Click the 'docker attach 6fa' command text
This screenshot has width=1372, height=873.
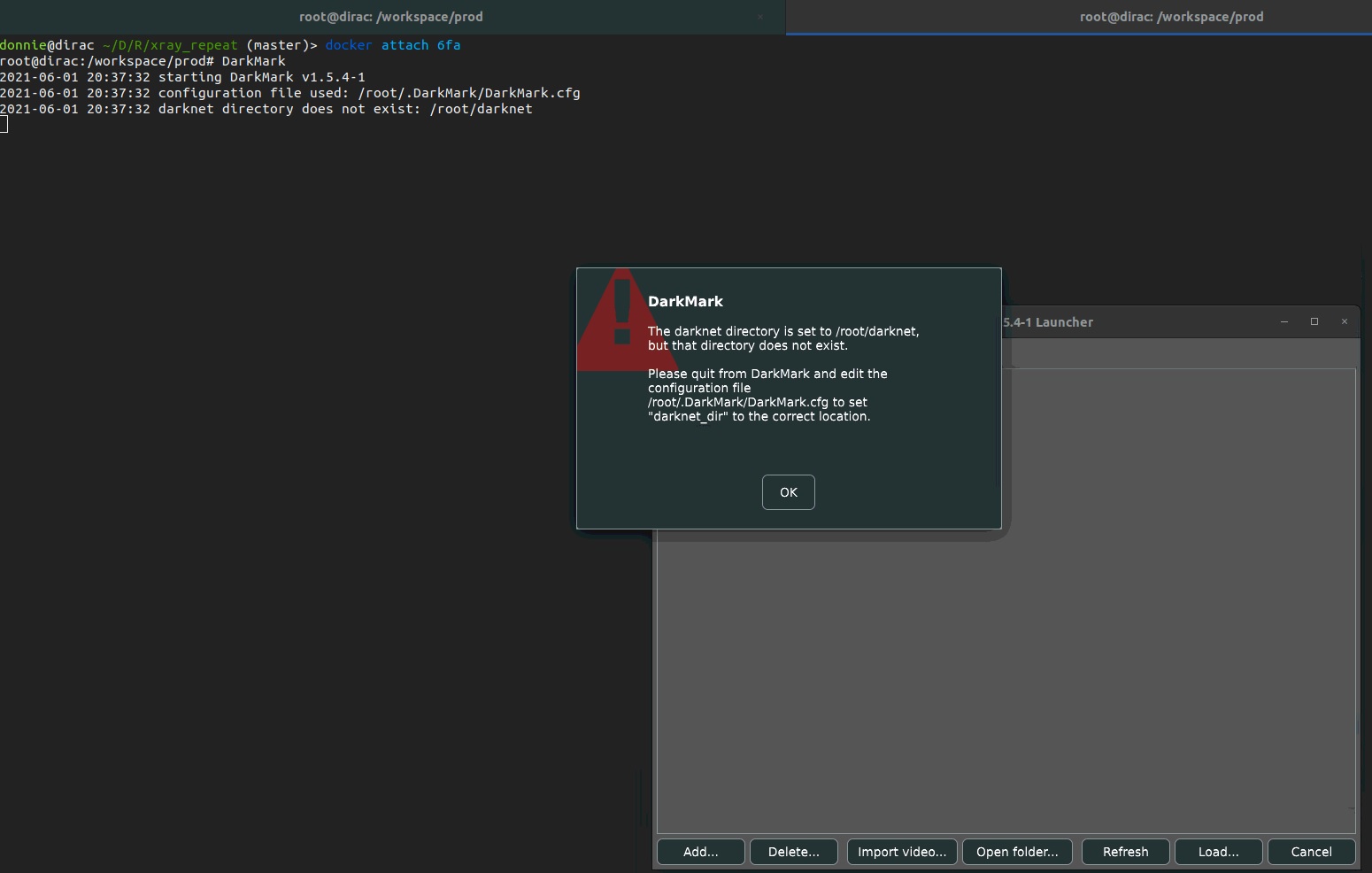(x=393, y=45)
